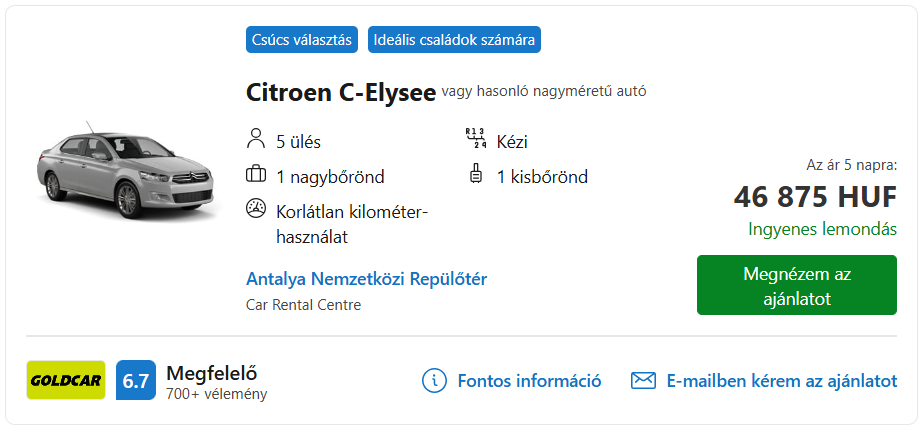Open the 6.7 rating score badge
This screenshot has height=434, width=922.
click(x=136, y=380)
